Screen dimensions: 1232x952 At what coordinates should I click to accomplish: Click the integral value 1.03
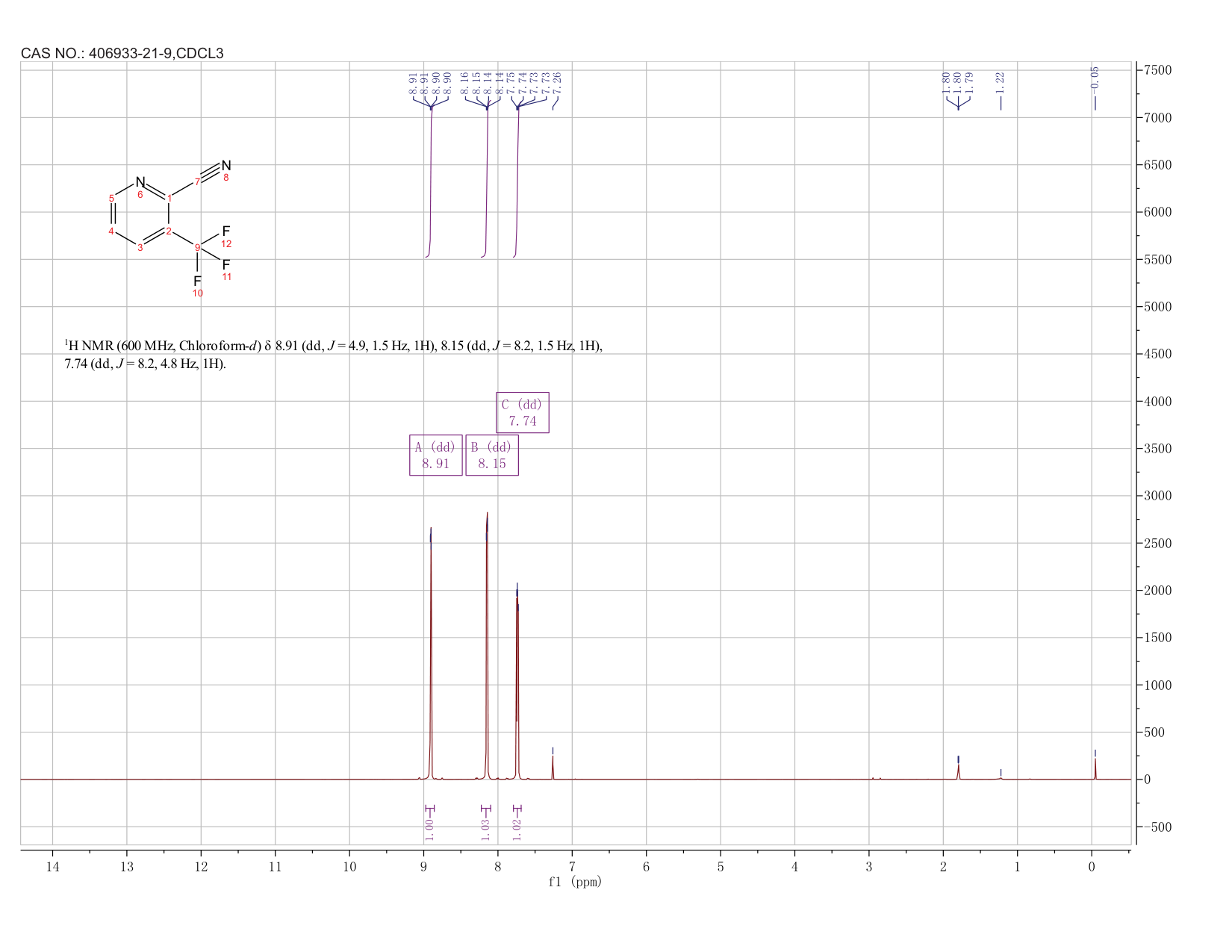[x=485, y=829]
